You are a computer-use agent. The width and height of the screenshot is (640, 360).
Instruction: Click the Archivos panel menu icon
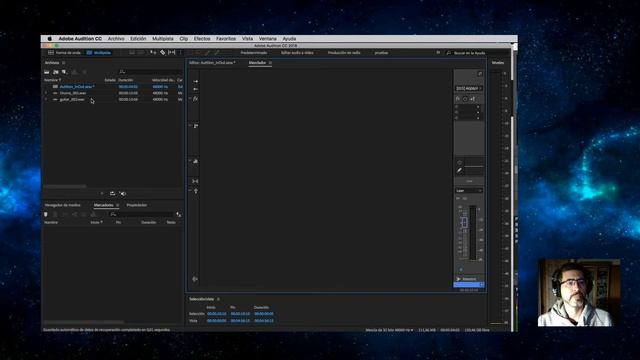[64, 63]
